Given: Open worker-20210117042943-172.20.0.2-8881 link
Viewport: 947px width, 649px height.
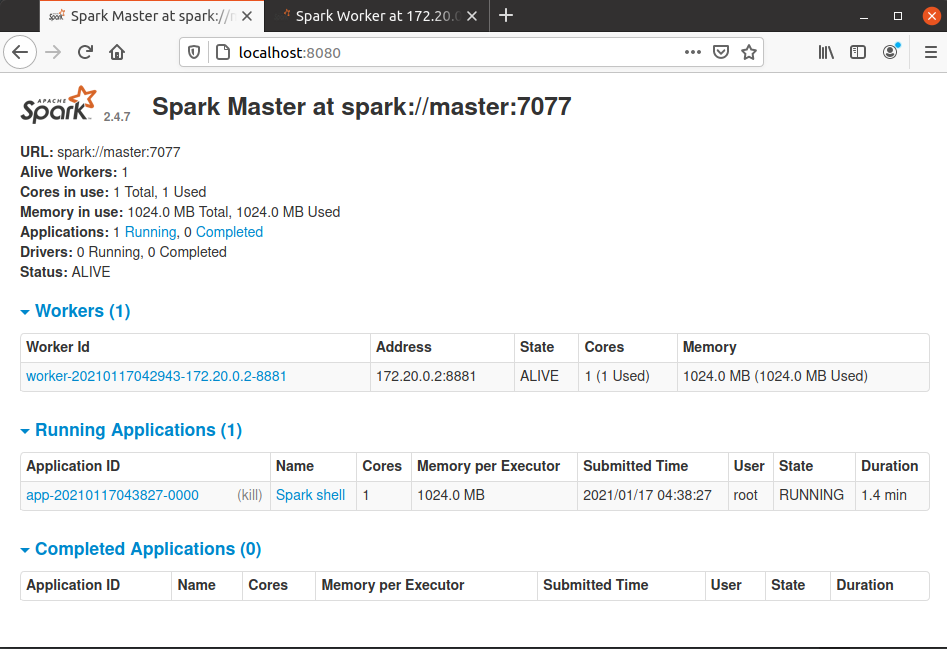Looking at the screenshot, I should 156,376.
